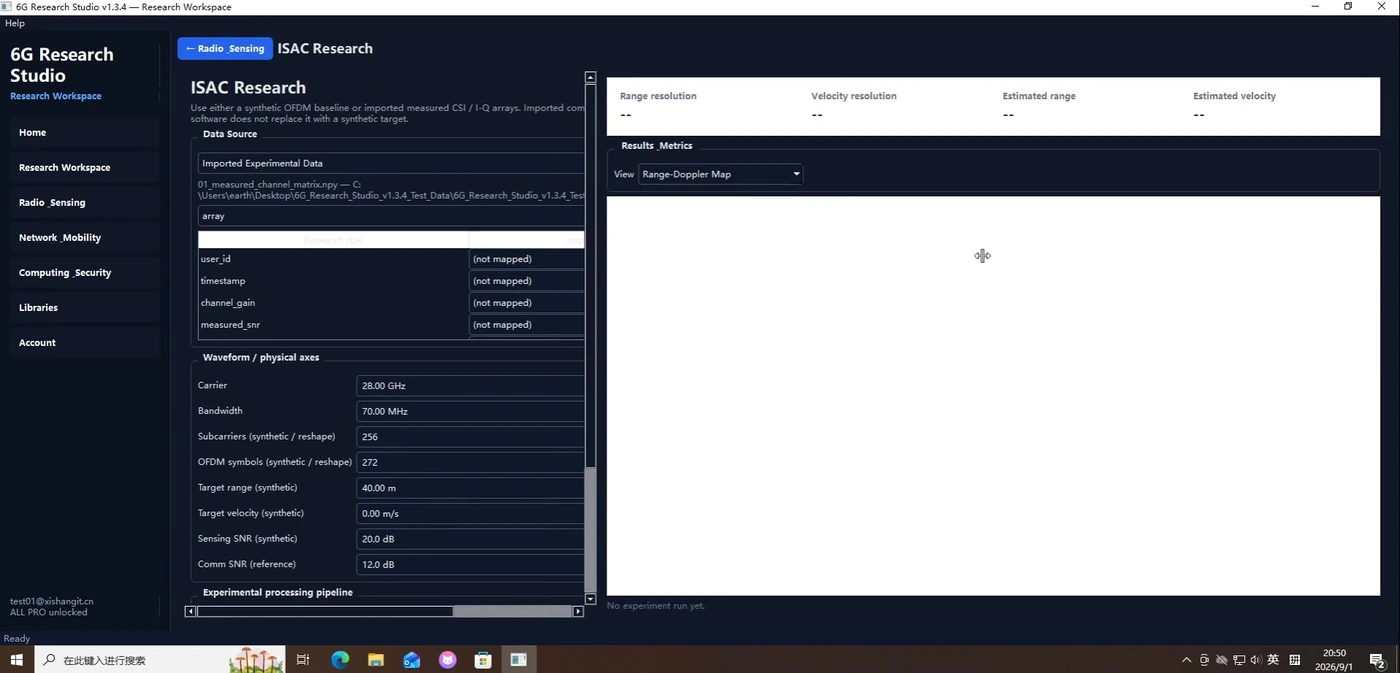Image resolution: width=1400 pixels, height=673 pixels.
Task: Click the Comm SNR reference field
Action: tap(470, 564)
